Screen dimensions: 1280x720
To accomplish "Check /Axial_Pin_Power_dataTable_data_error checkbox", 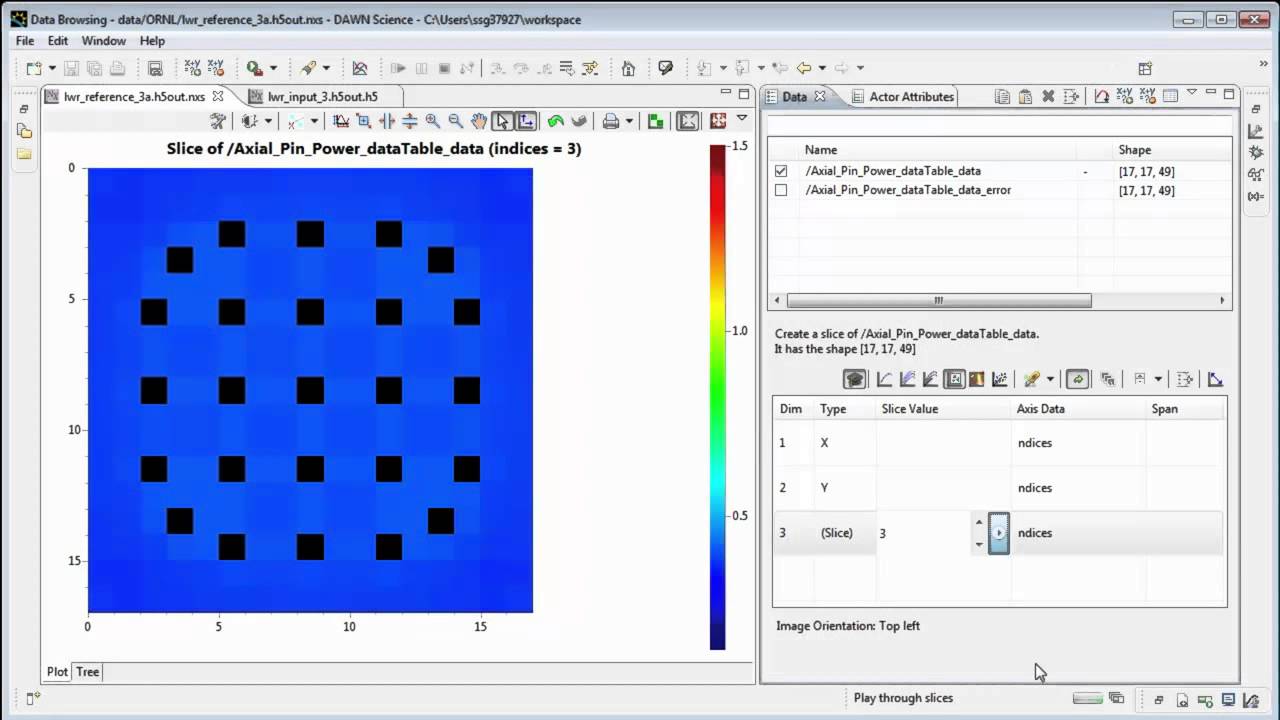I will tap(781, 190).
